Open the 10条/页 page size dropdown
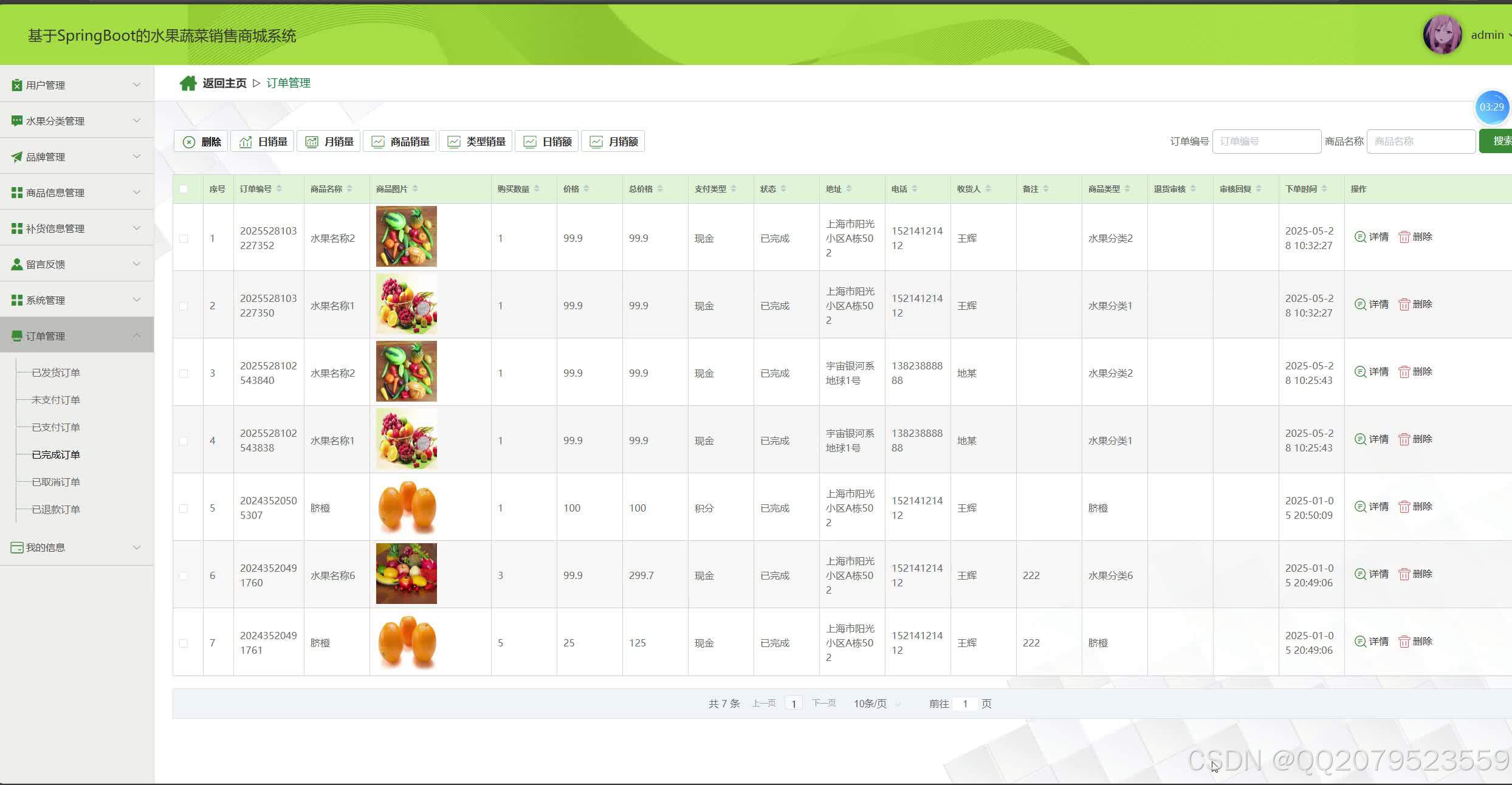Viewport: 1512px width, 785px height. 876,704
